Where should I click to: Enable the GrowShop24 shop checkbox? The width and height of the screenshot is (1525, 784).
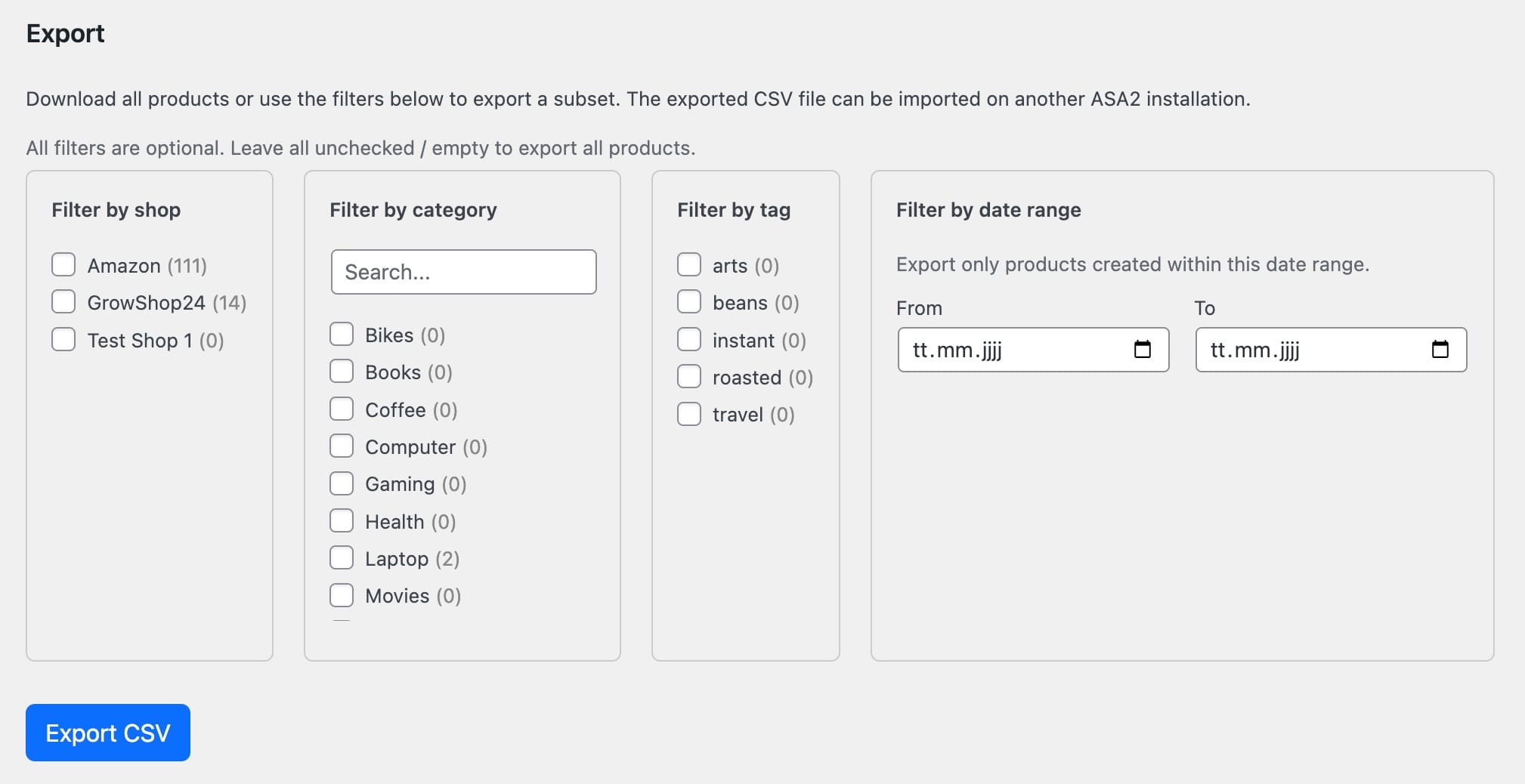click(x=63, y=302)
